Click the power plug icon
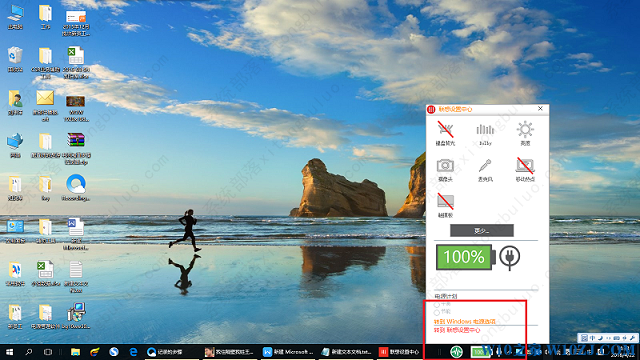 pyautogui.click(x=509, y=257)
